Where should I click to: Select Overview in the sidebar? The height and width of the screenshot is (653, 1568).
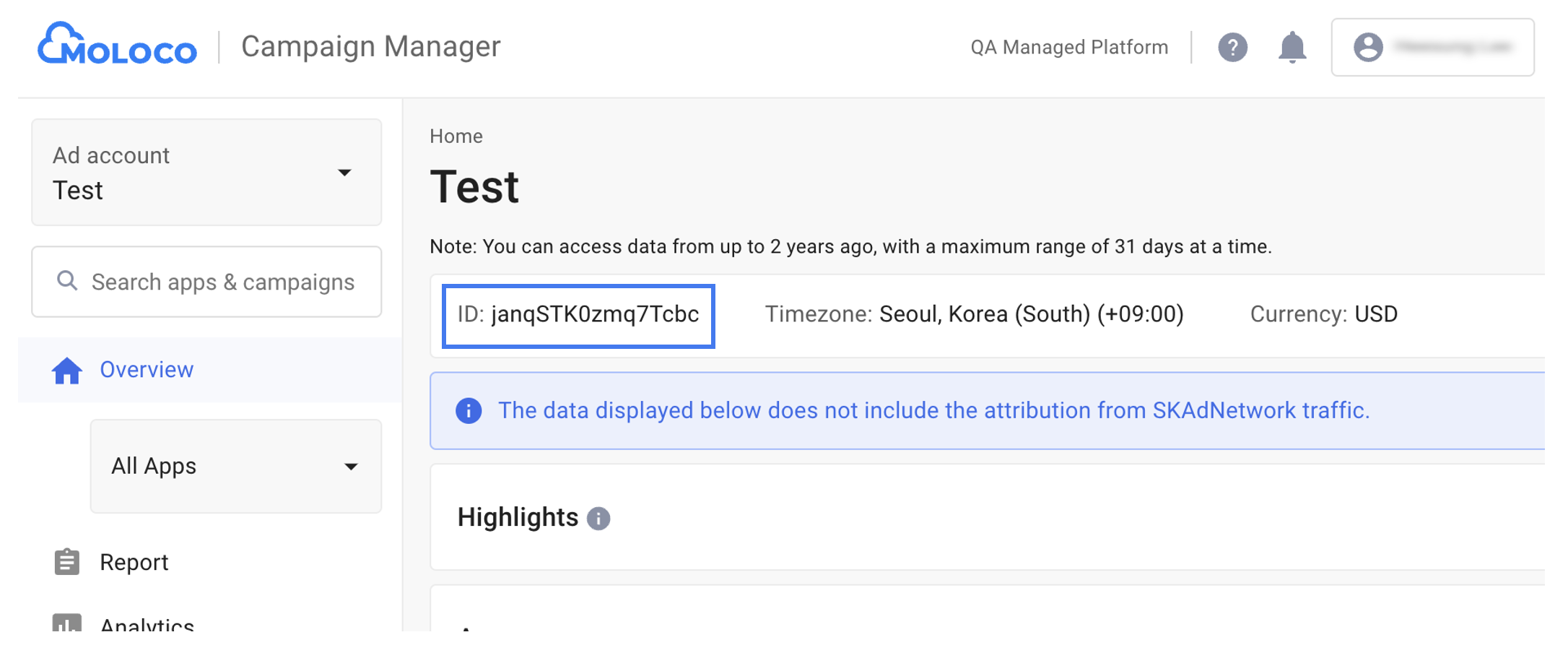(146, 370)
